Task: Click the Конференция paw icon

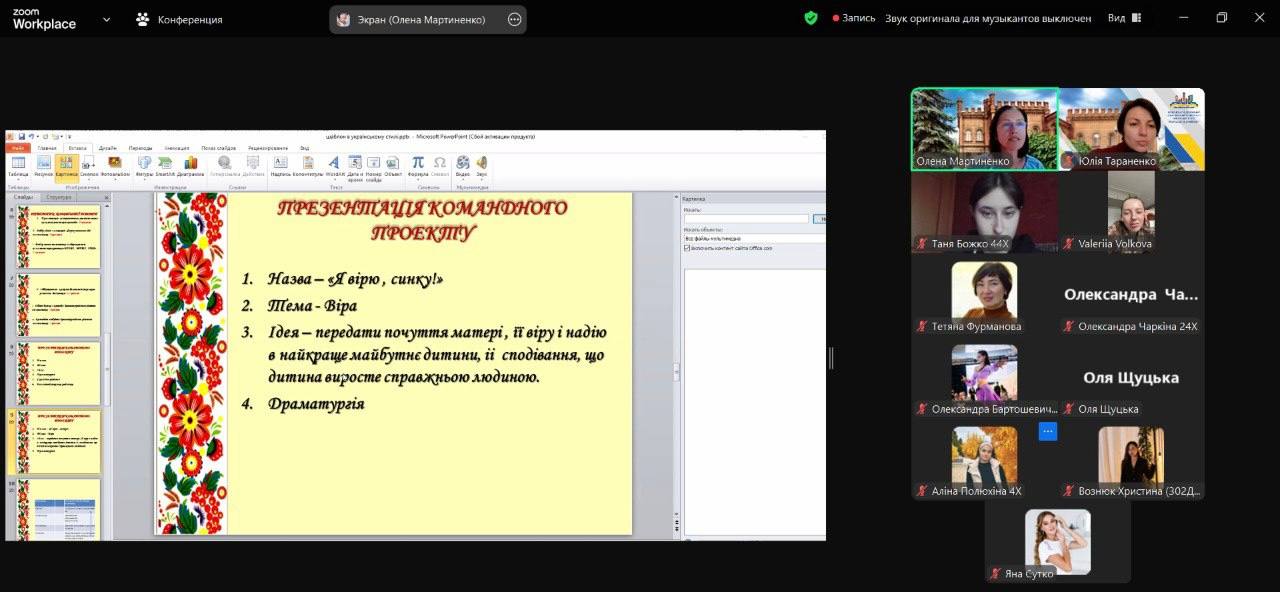Action: pyautogui.click(x=143, y=19)
